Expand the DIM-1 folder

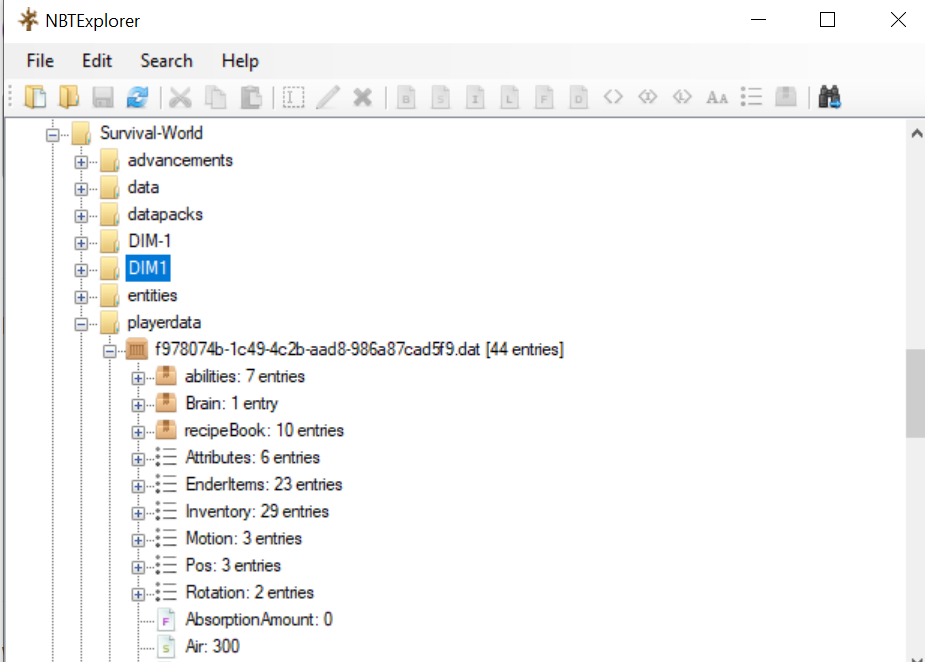click(81, 243)
